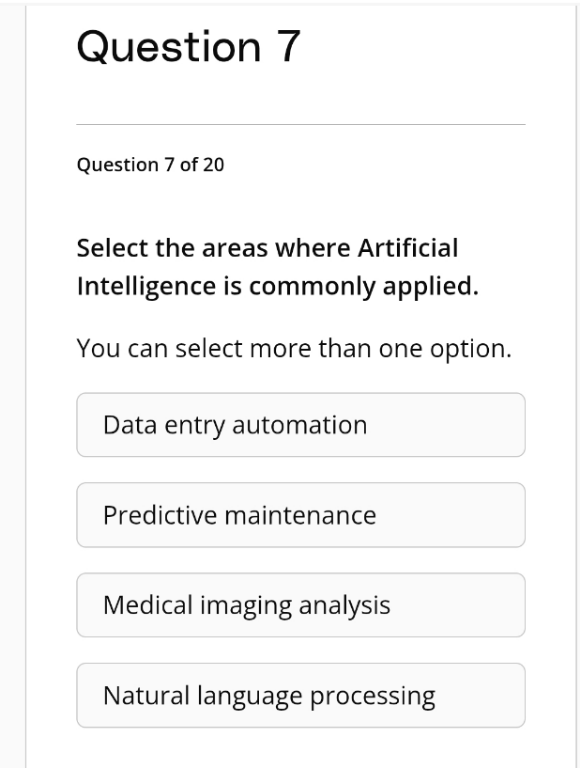Click the phrase 'commonly applied' in the prompt
This screenshot has height=768, width=580.
click(x=363, y=286)
